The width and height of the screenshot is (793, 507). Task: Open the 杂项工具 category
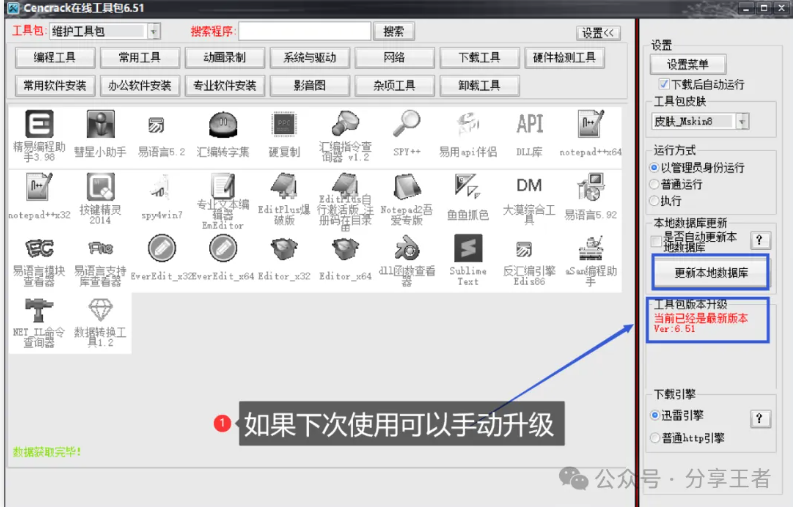pos(394,86)
